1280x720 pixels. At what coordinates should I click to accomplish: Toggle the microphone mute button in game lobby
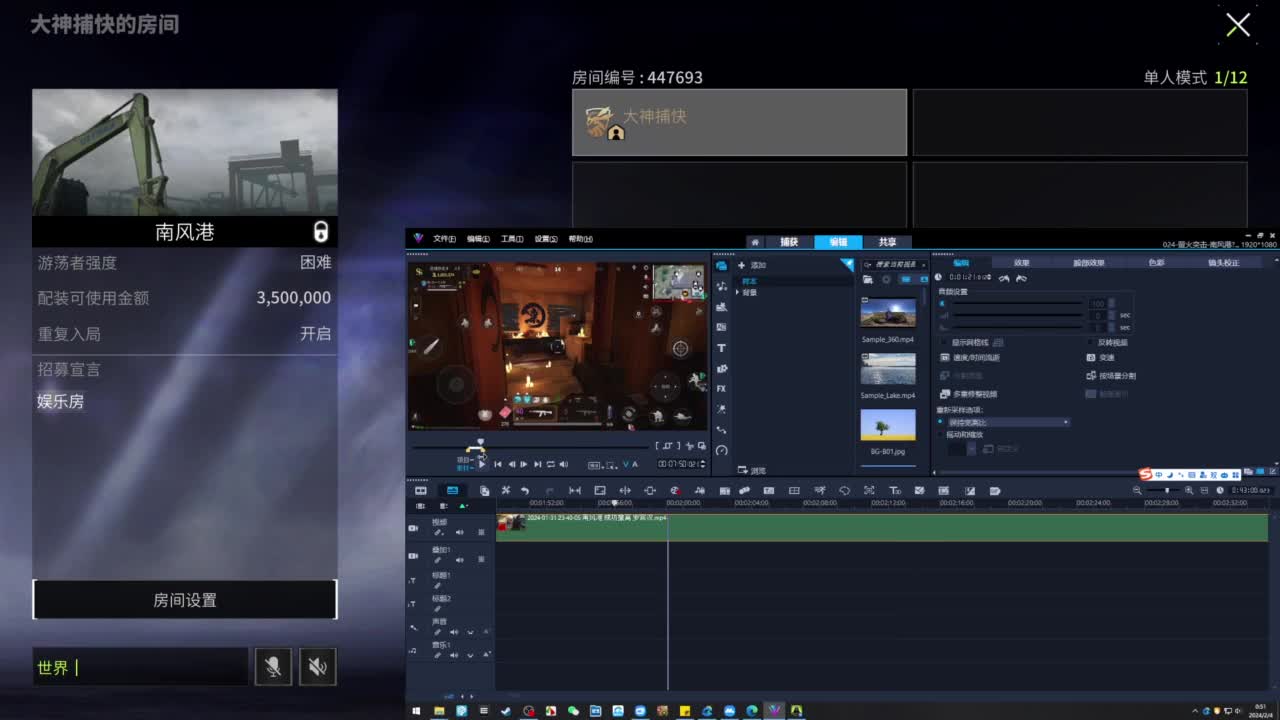273,667
